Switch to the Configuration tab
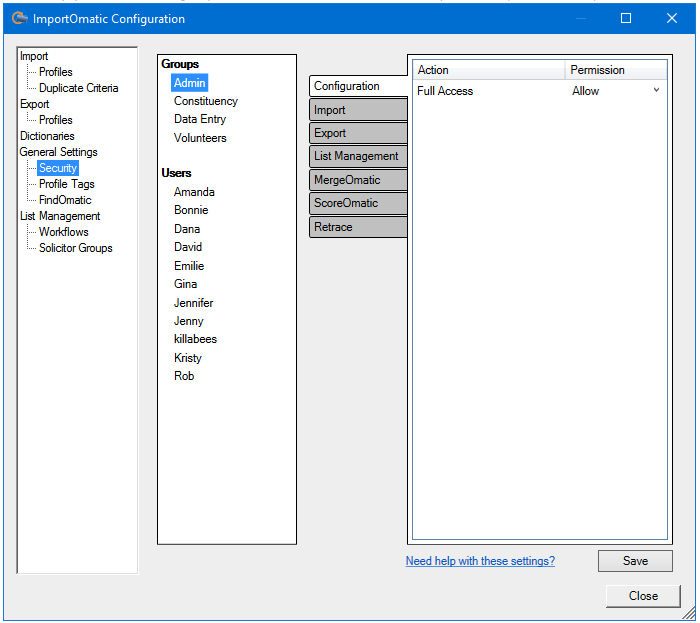This screenshot has width=700, height=623. (358, 86)
